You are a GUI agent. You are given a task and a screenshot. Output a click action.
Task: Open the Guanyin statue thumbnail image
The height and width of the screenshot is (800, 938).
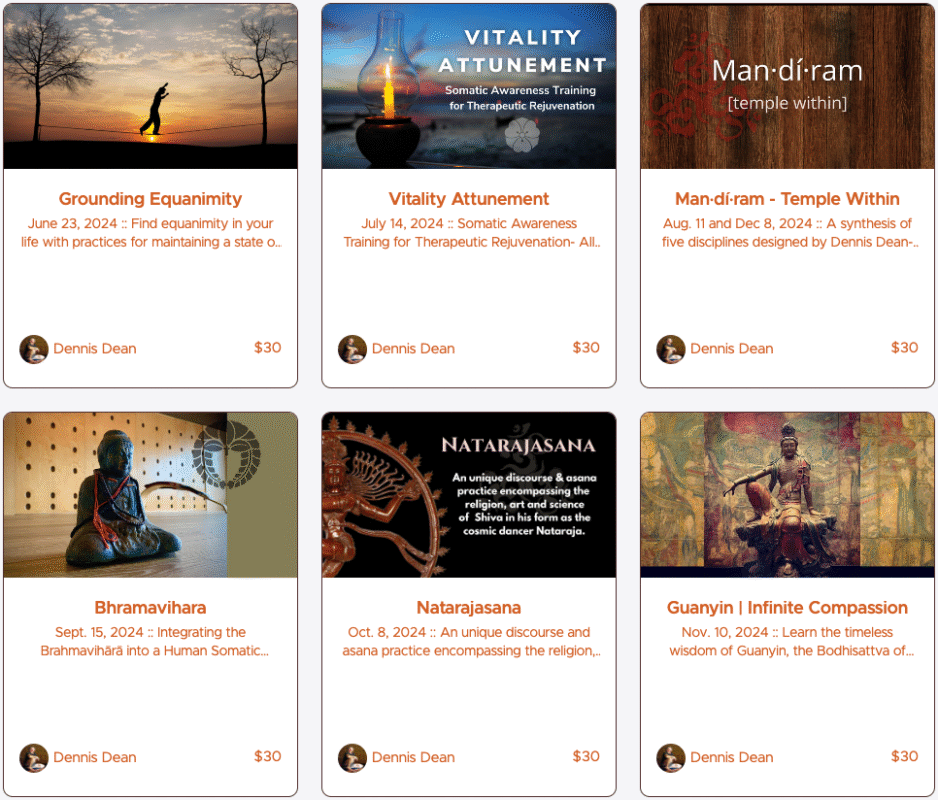[x=787, y=495]
